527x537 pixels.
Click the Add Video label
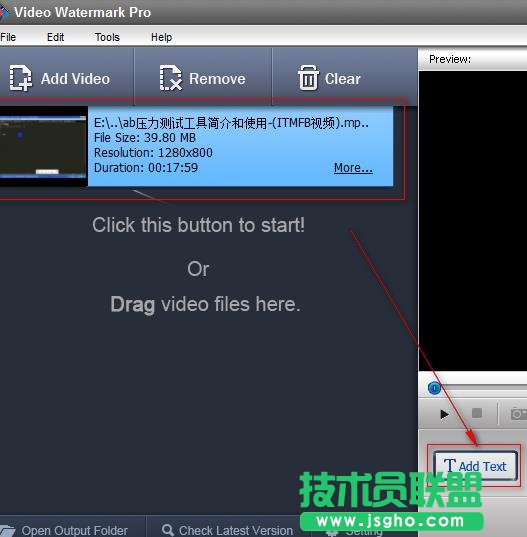coord(75,79)
